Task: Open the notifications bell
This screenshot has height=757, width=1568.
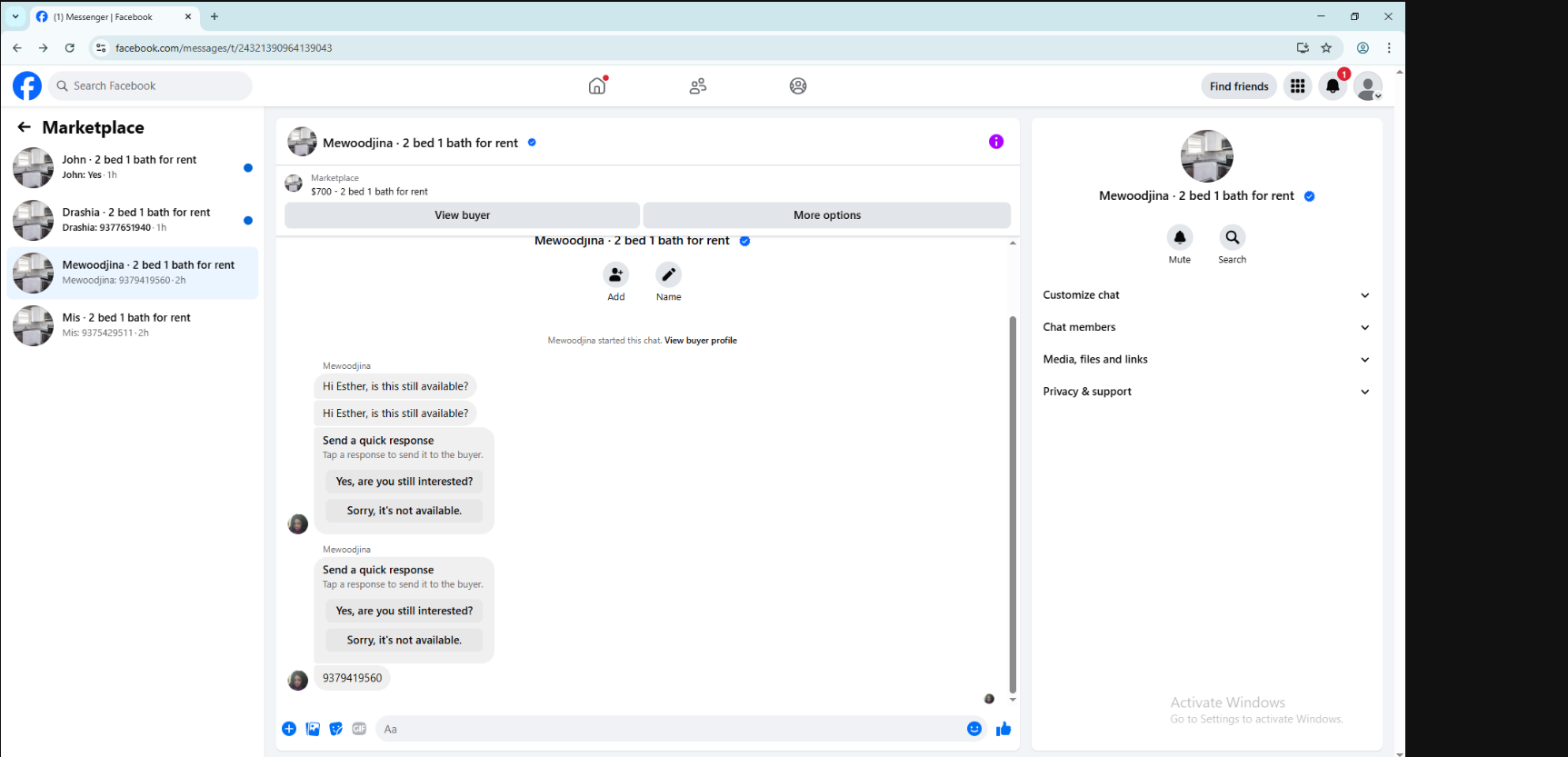Action: (1333, 86)
